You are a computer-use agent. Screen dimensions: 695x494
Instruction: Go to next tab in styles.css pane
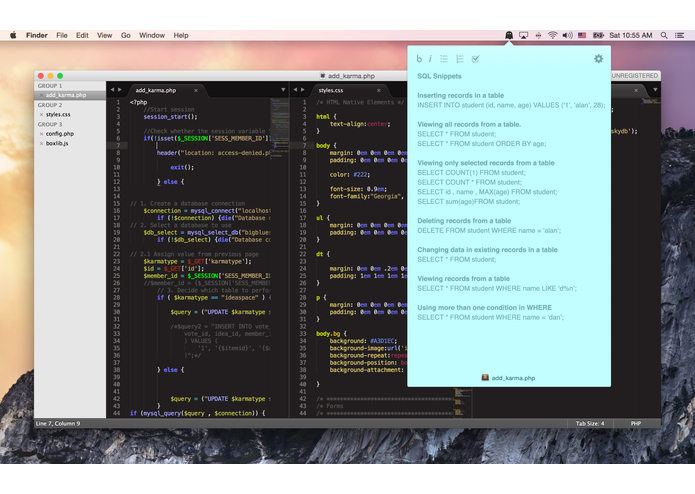click(x=303, y=90)
